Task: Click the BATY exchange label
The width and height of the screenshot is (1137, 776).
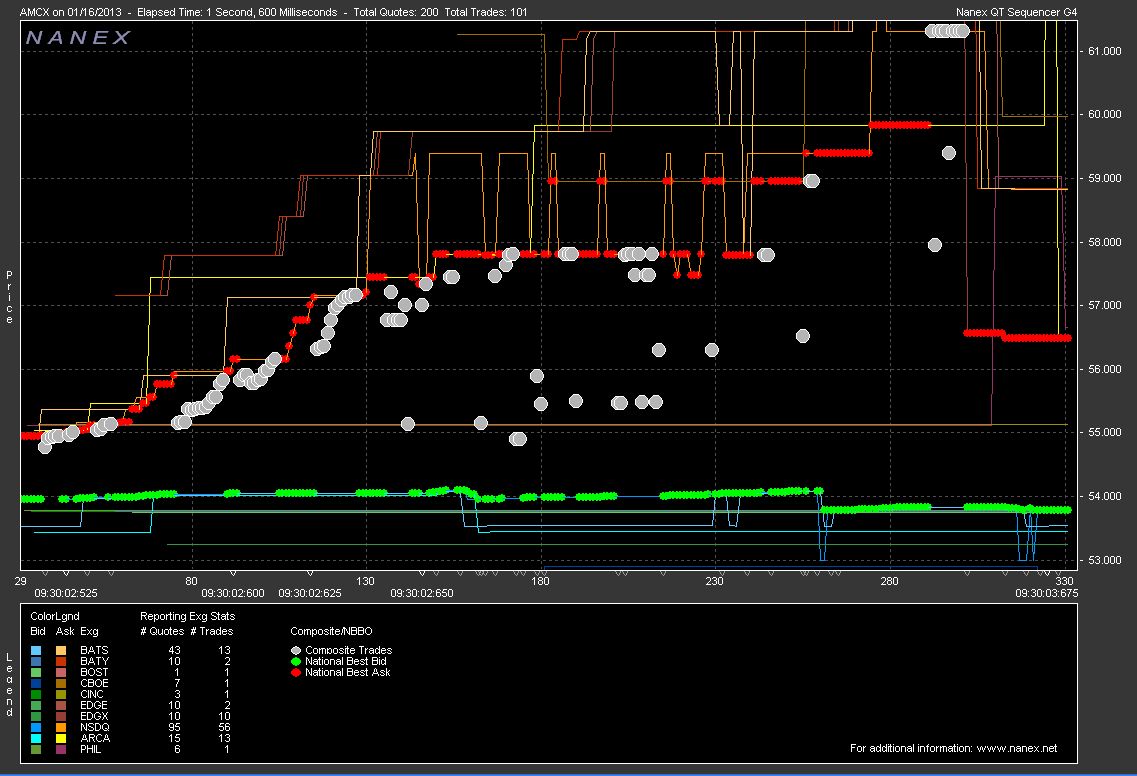Action: pyautogui.click(x=94, y=661)
